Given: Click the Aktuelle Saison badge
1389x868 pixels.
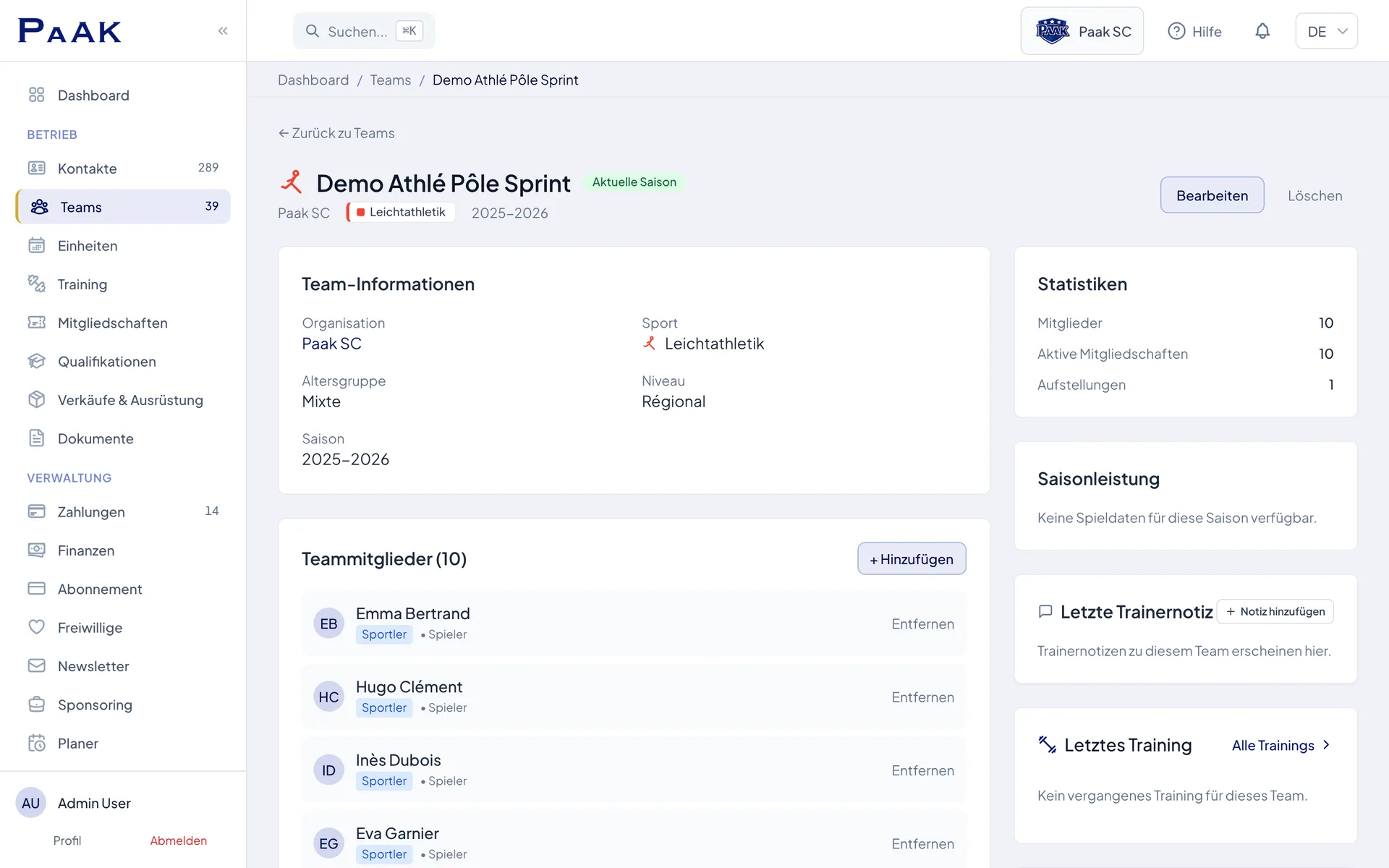Looking at the screenshot, I should pos(634,182).
